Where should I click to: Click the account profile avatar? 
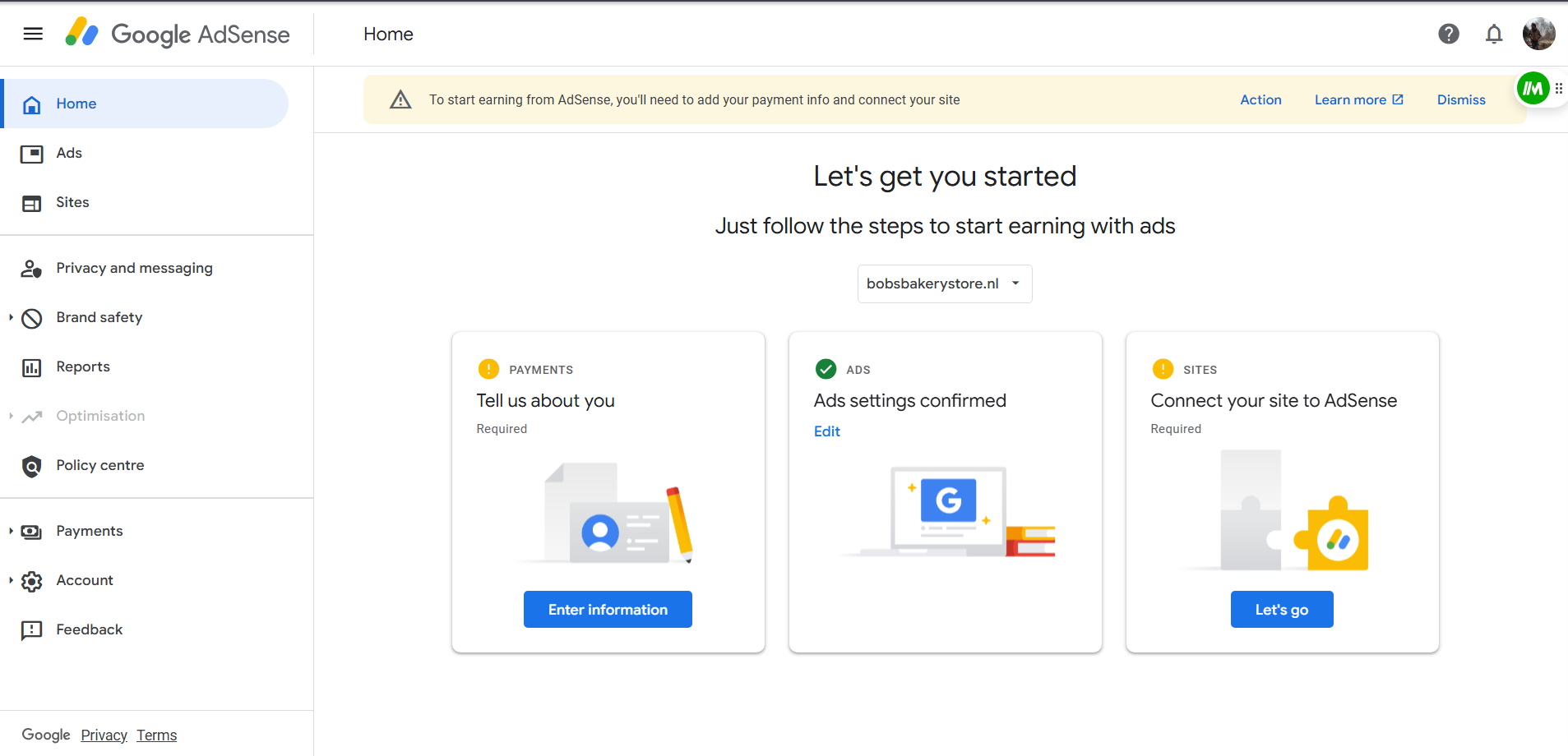[x=1538, y=34]
